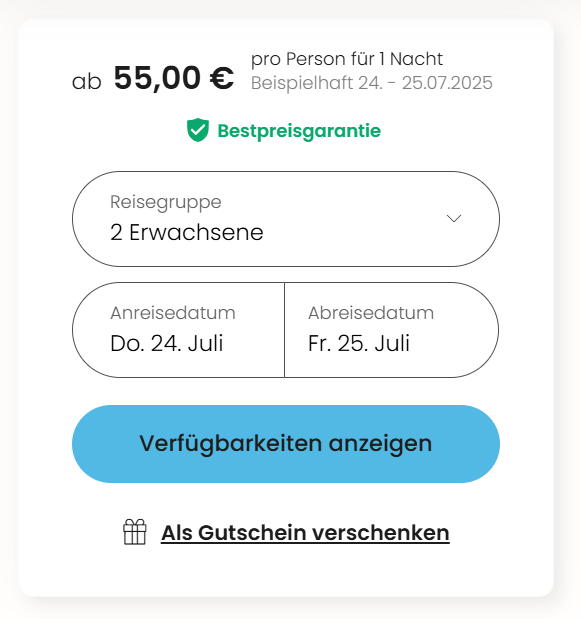The image size is (581, 619).
Task: Click the Reisegruppe label text
Action: click(x=166, y=202)
